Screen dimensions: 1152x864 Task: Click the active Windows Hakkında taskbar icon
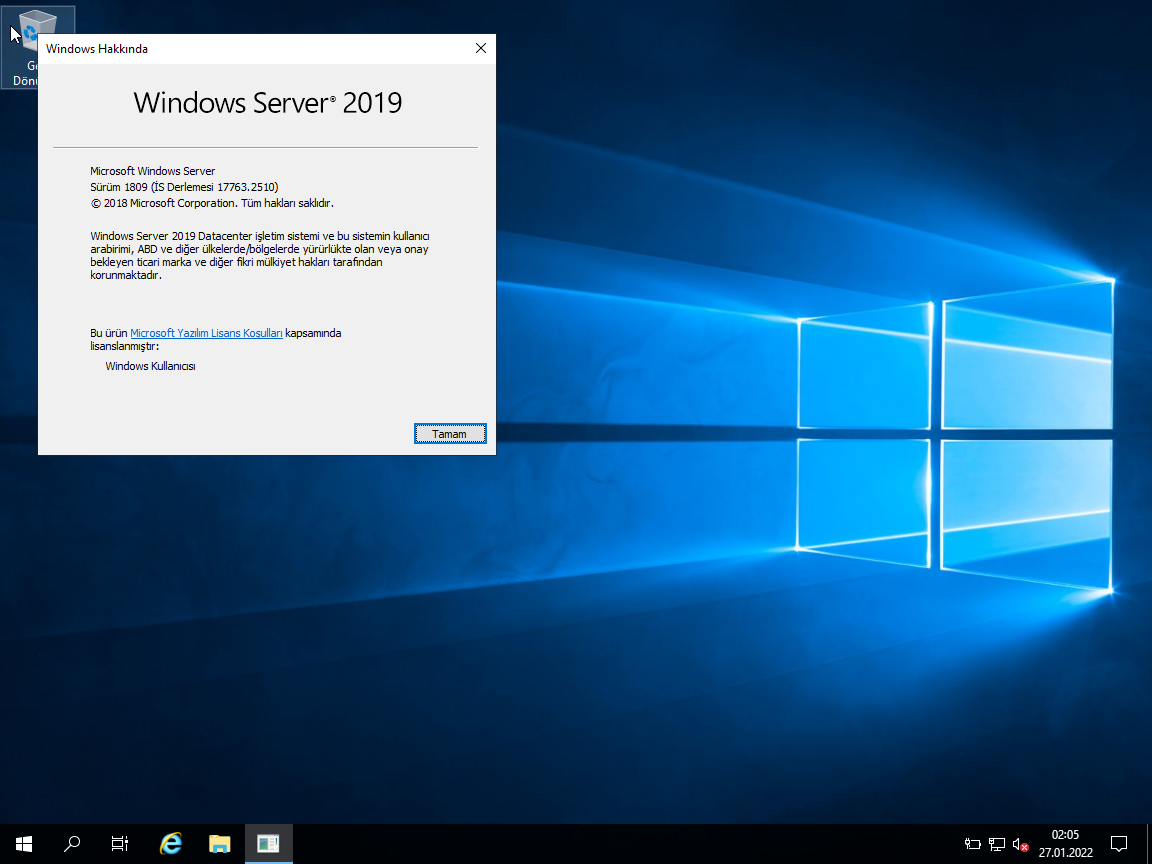point(268,843)
